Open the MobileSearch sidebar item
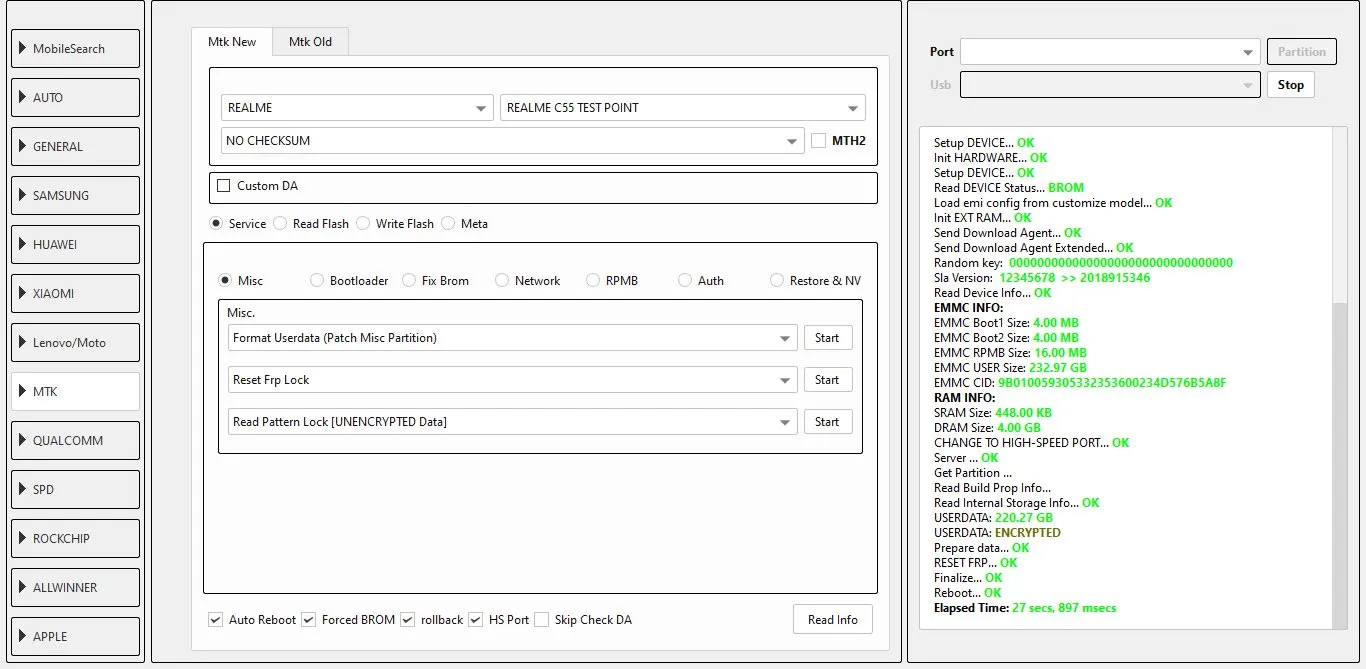This screenshot has width=1366, height=669. coord(75,49)
